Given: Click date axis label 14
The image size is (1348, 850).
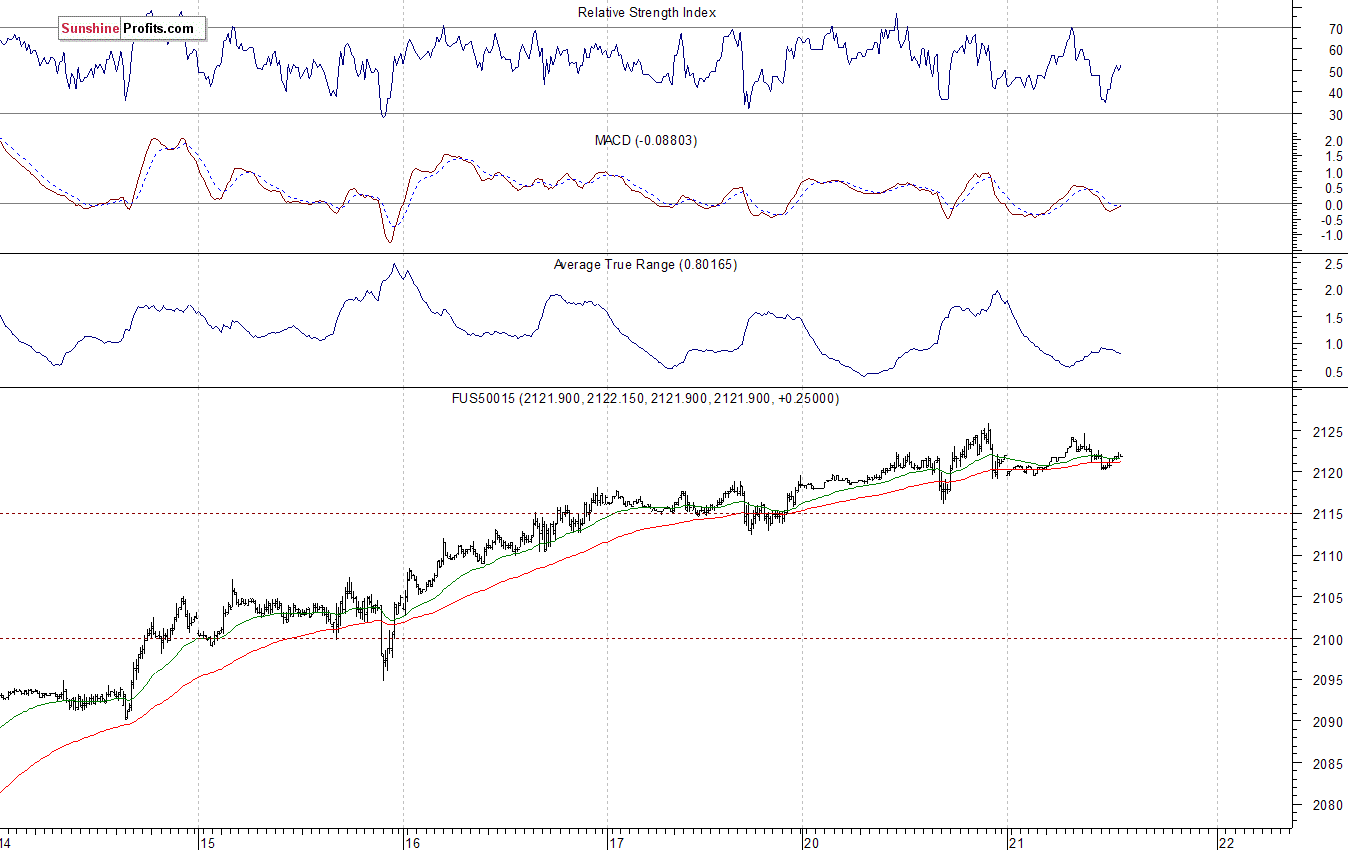Looking at the screenshot, I should click(x=7, y=842).
